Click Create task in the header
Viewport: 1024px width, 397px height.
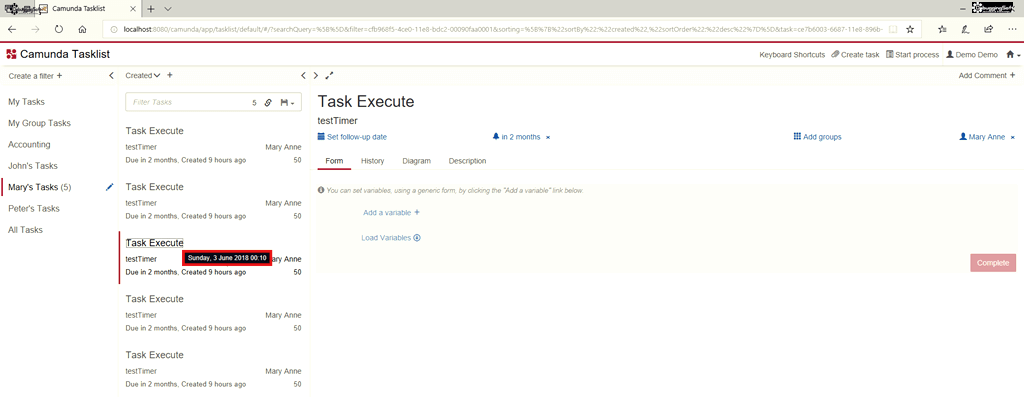[x=856, y=55]
